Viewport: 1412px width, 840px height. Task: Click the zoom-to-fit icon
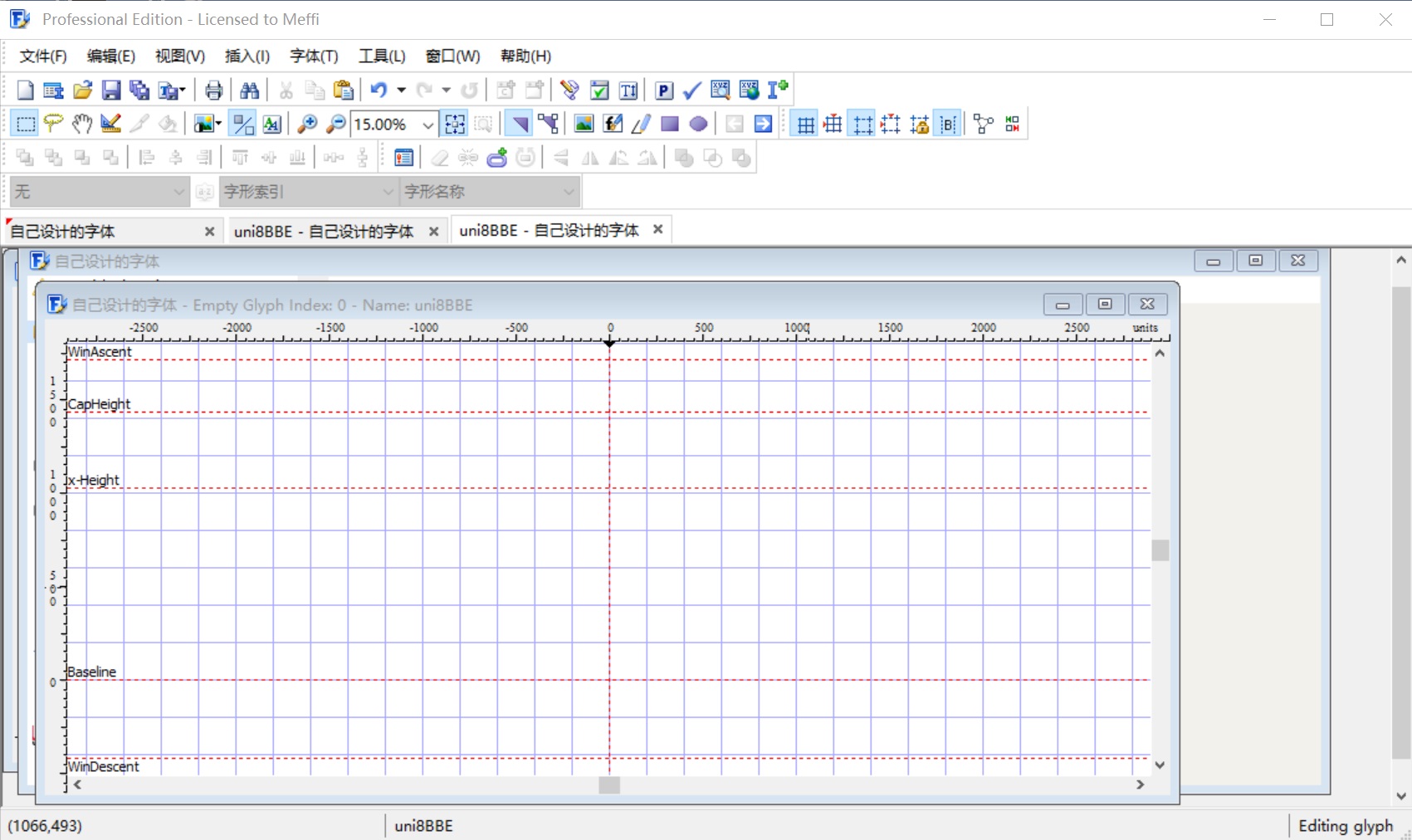click(455, 124)
